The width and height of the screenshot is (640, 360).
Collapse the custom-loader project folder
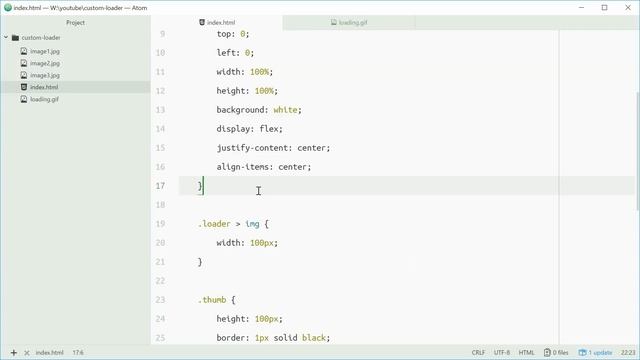6,38
